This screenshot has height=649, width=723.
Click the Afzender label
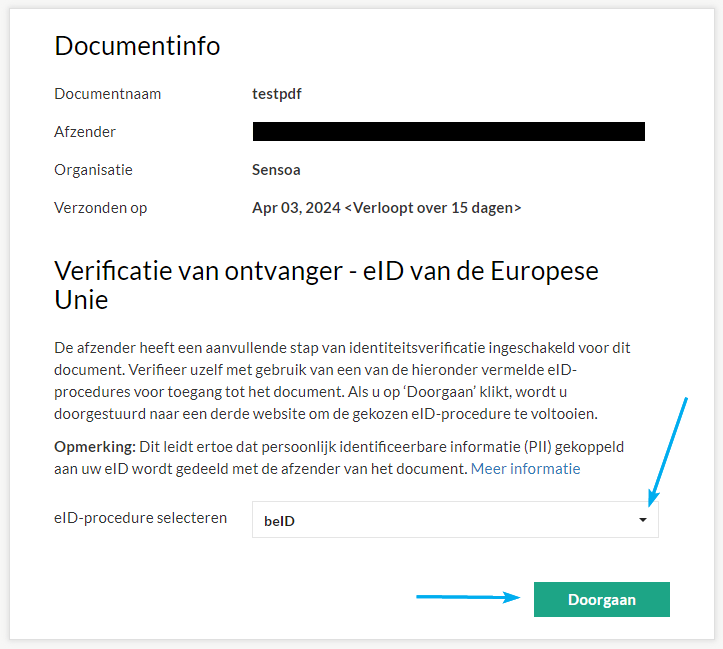(x=85, y=132)
